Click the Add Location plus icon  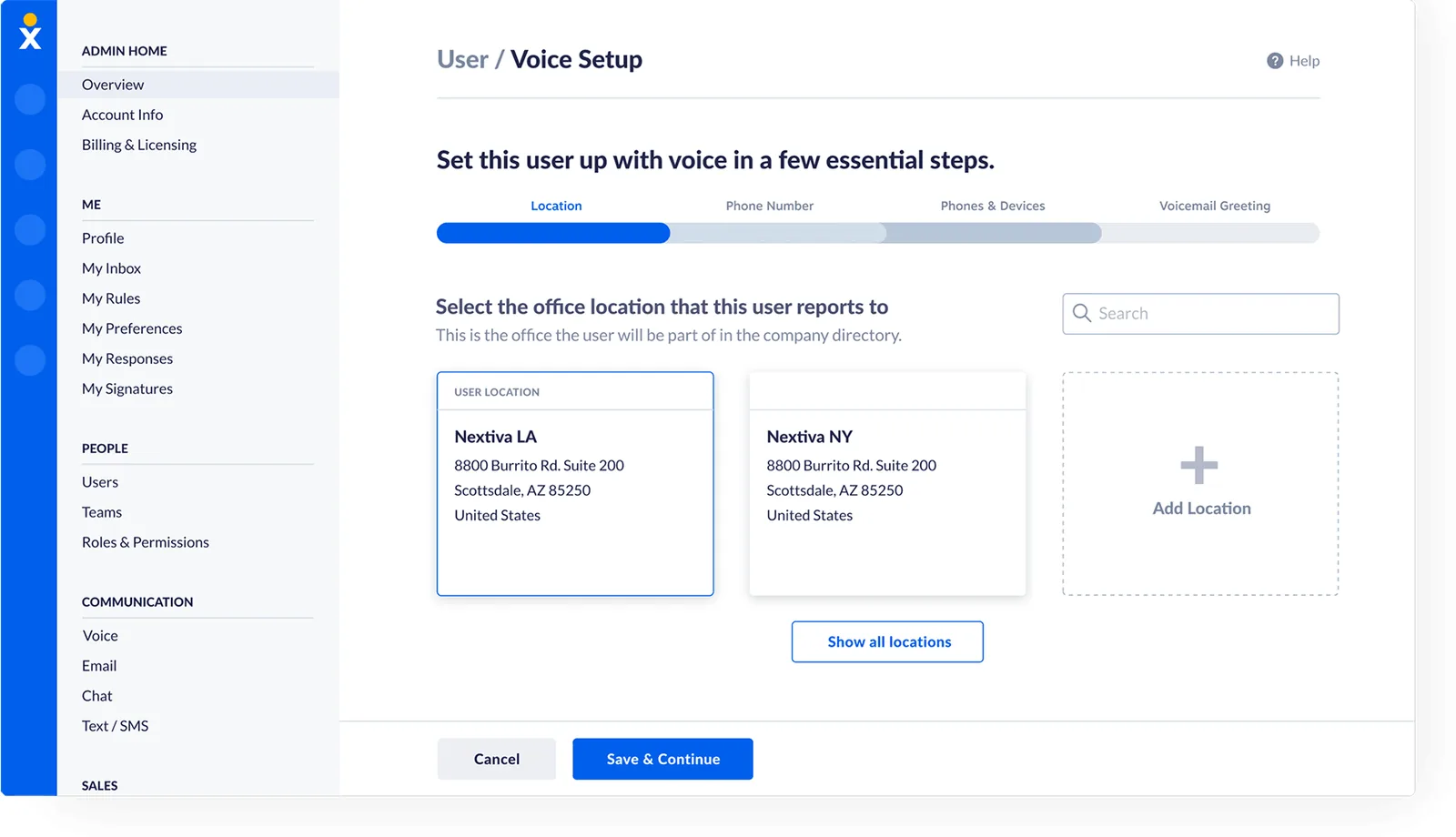coord(1199,465)
